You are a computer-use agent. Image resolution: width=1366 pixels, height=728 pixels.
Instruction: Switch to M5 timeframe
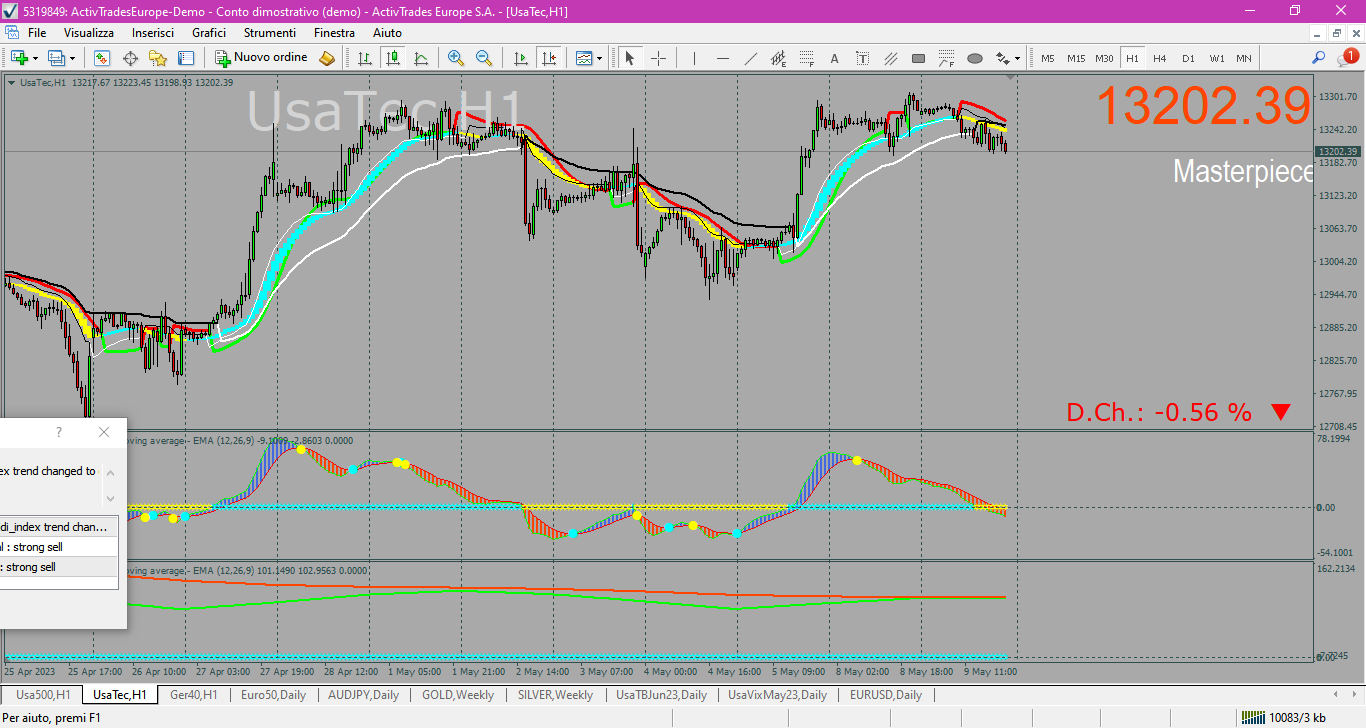[1048, 58]
